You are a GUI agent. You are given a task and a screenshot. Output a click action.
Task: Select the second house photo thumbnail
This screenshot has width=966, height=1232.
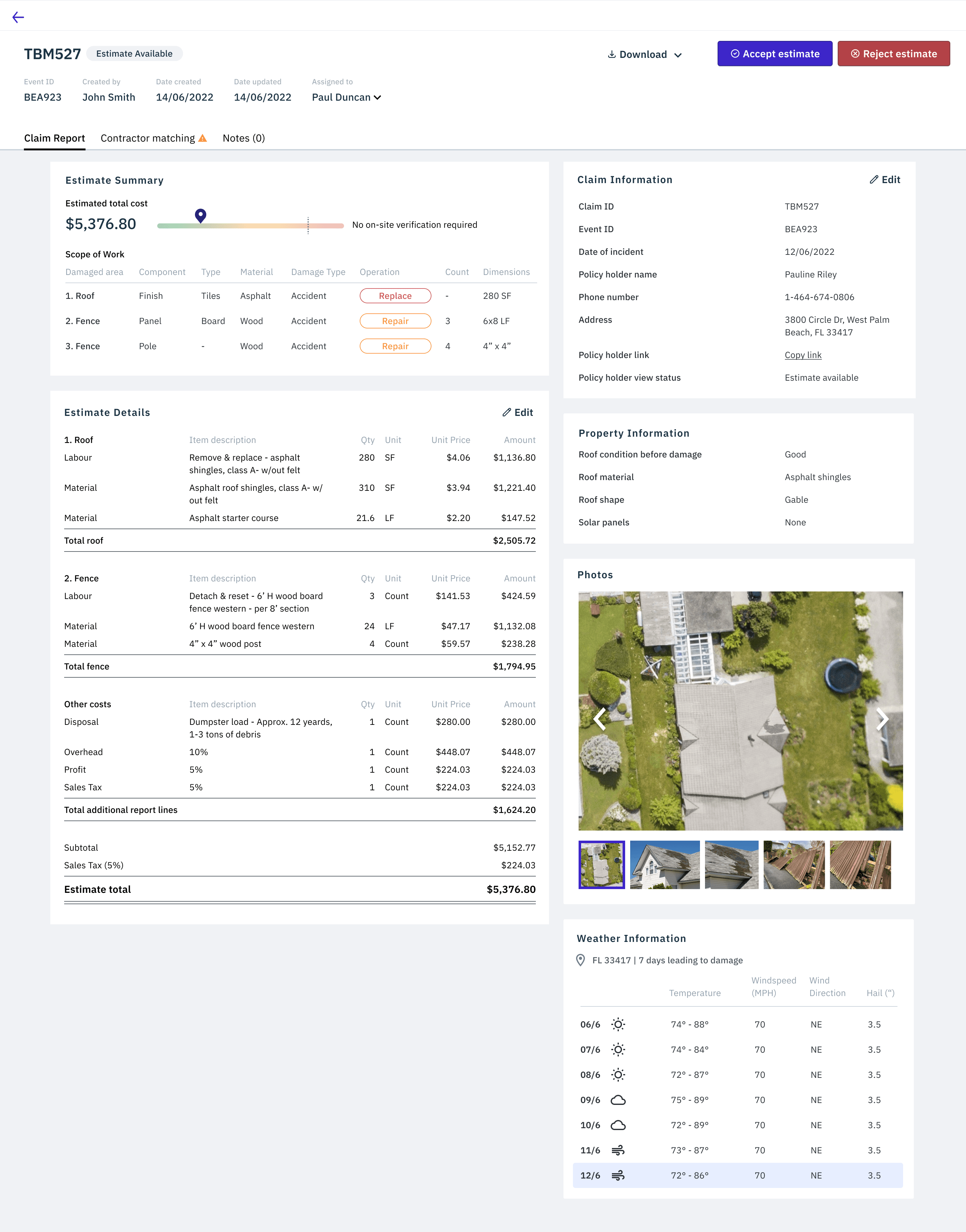pos(664,864)
